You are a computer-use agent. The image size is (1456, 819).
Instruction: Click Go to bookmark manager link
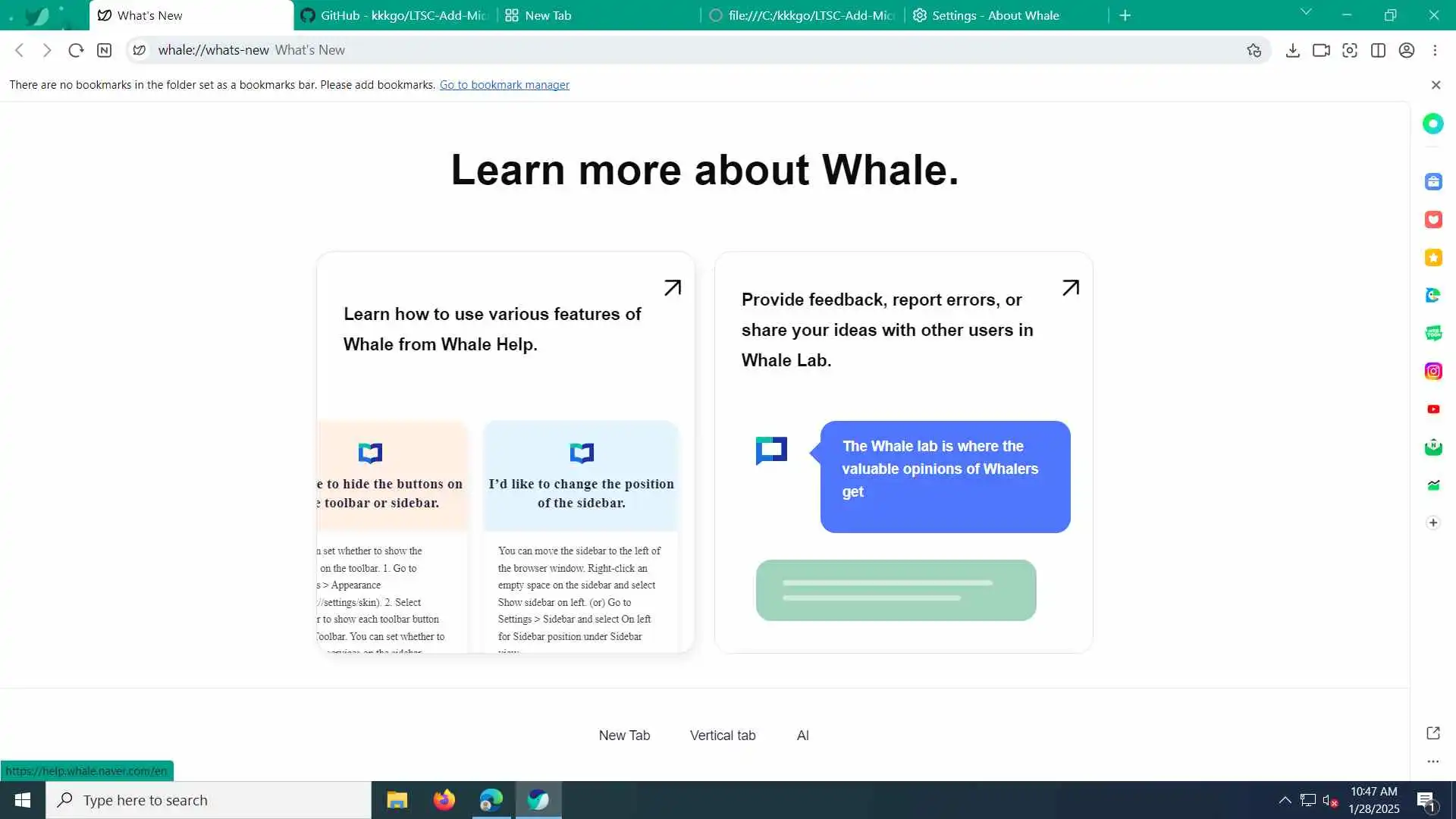[504, 85]
